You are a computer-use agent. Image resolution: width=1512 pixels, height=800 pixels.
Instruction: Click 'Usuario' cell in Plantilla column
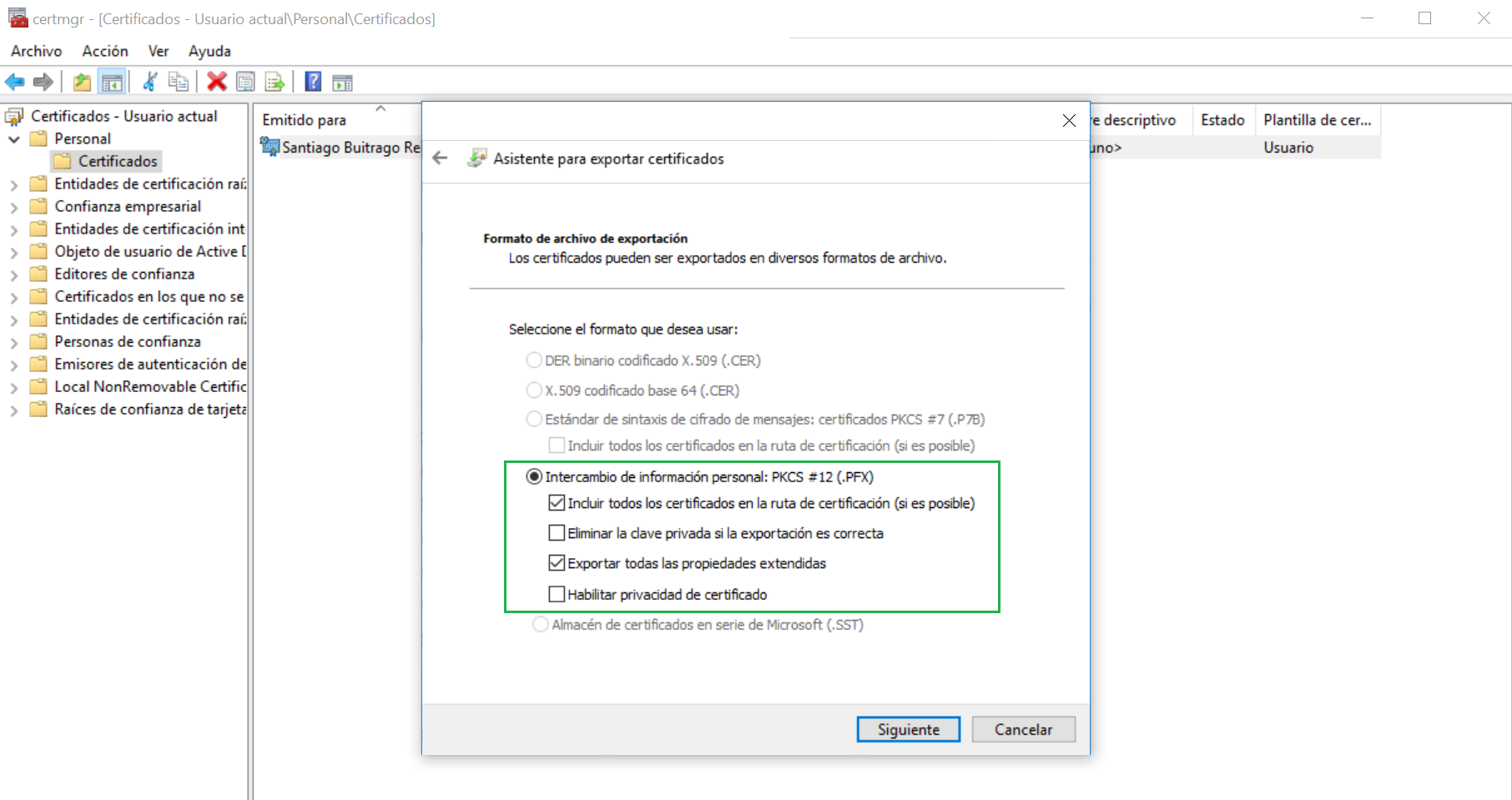coord(1288,148)
